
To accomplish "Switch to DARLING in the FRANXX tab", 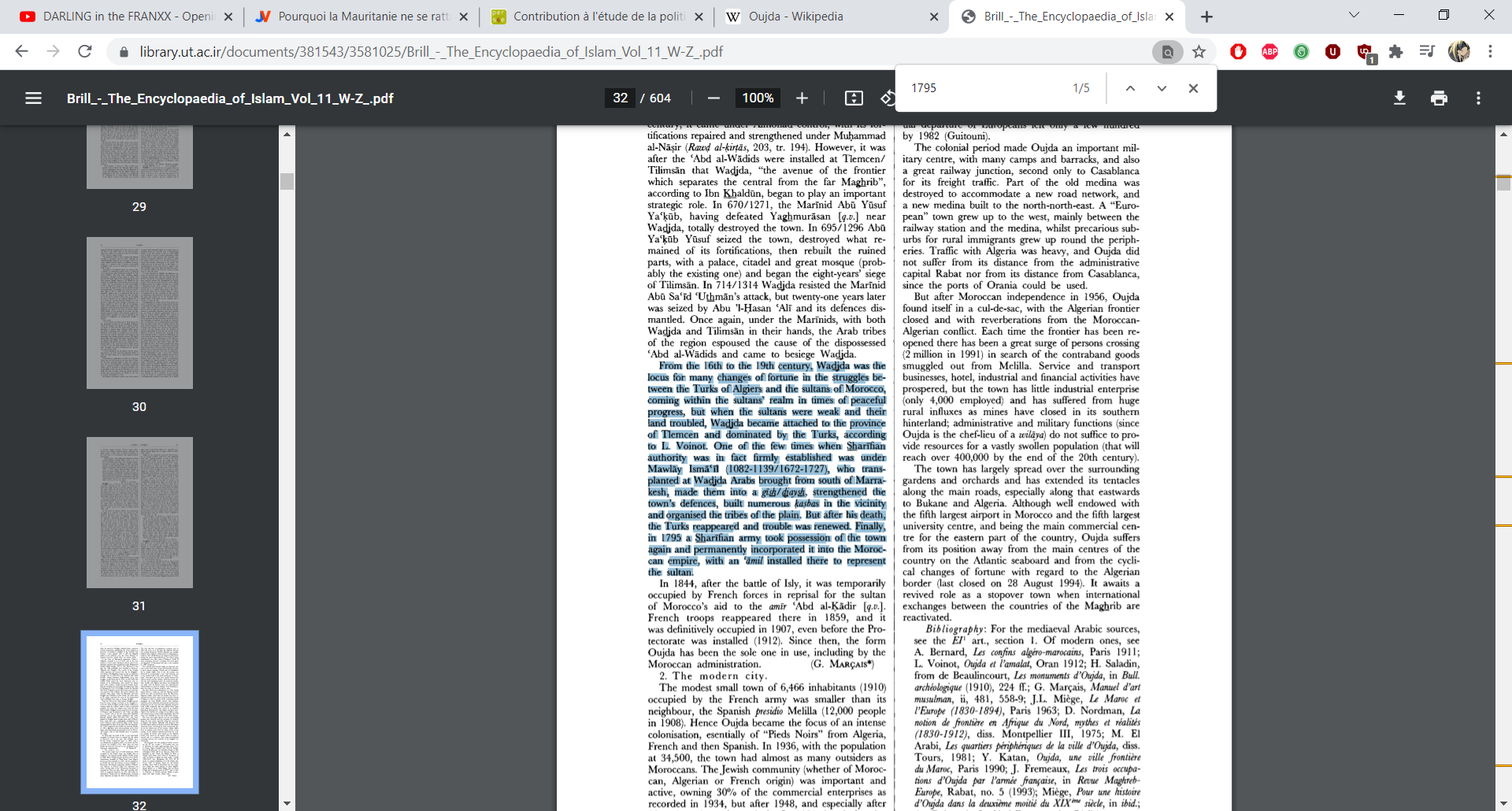I will pyautogui.click(x=126, y=17).
